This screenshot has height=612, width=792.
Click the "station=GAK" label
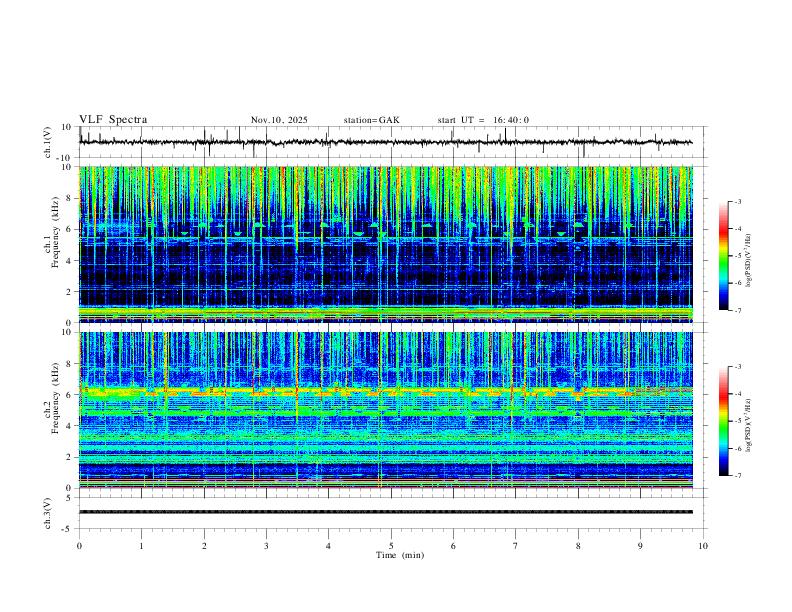pos(372,120)
